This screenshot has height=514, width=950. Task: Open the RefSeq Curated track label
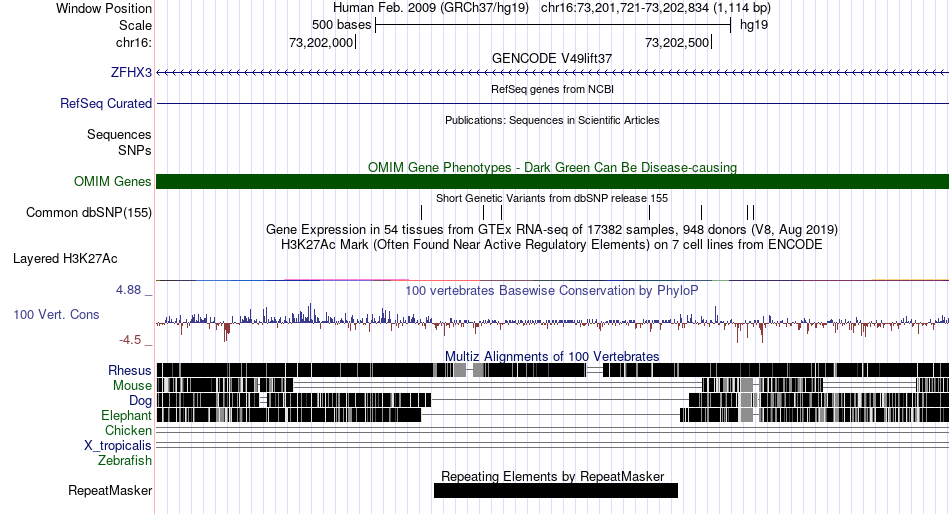tap(106, 104)
